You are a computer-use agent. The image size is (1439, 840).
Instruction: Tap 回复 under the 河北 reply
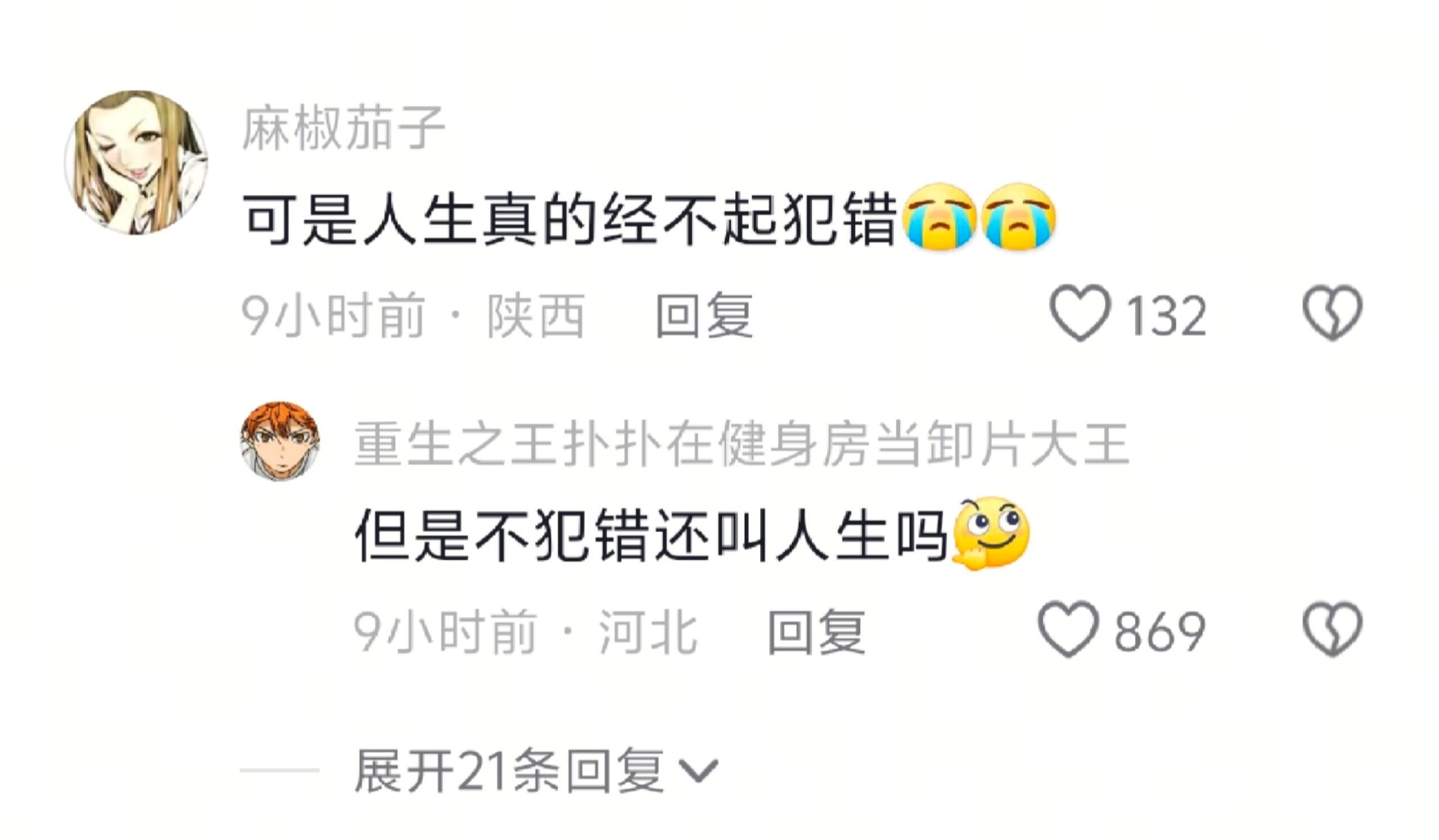(817, 632)
